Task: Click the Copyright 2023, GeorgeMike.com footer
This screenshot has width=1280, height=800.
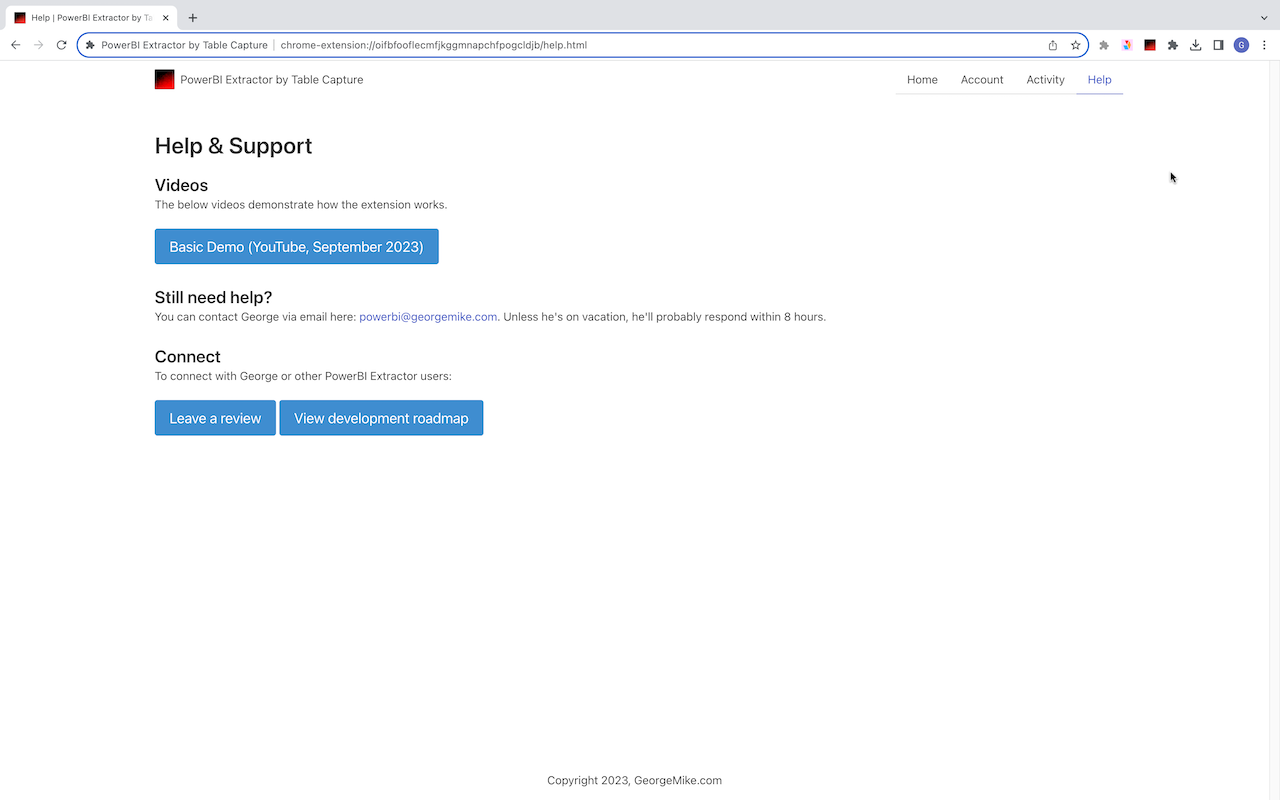Action: [634, 781]
